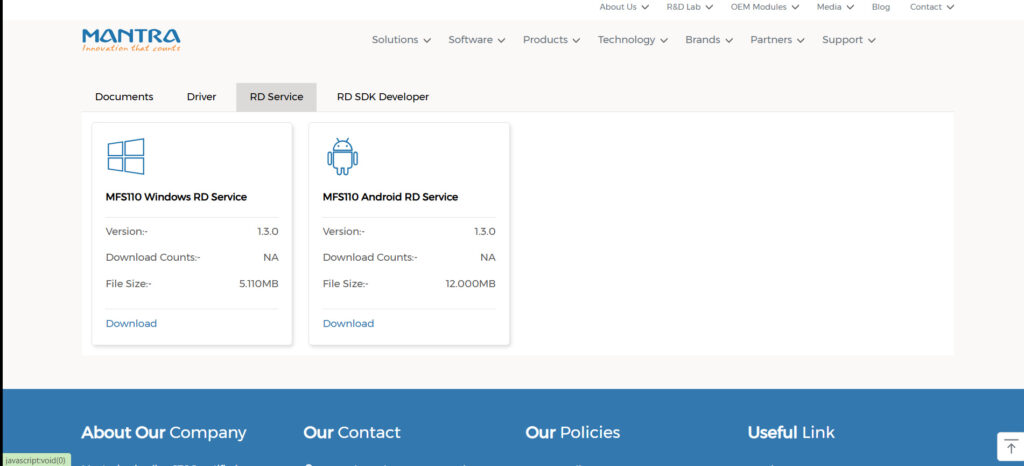Click the Useful Link heading
Viewport: 1024px width, 466px height.
(x=791, y=433)
